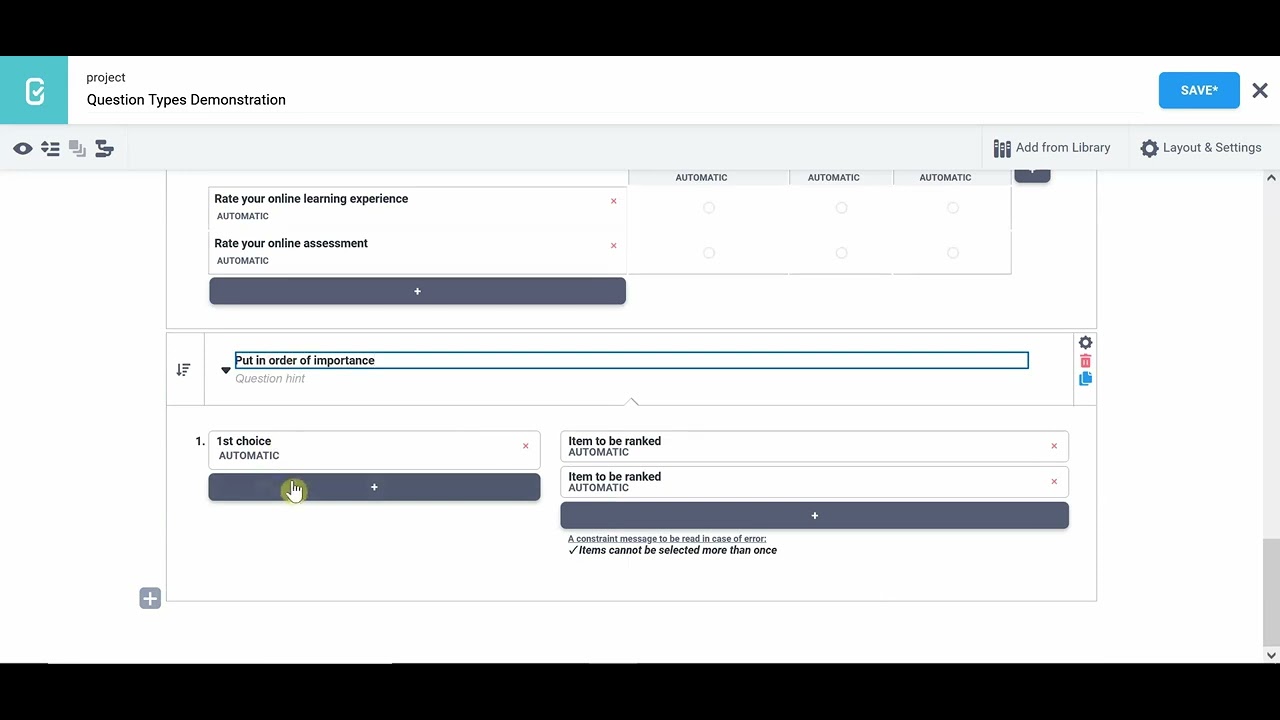Viewport: 1280px width, 720px height.
Task: Select first radio for online learning experience
Action: coord(709,208)
